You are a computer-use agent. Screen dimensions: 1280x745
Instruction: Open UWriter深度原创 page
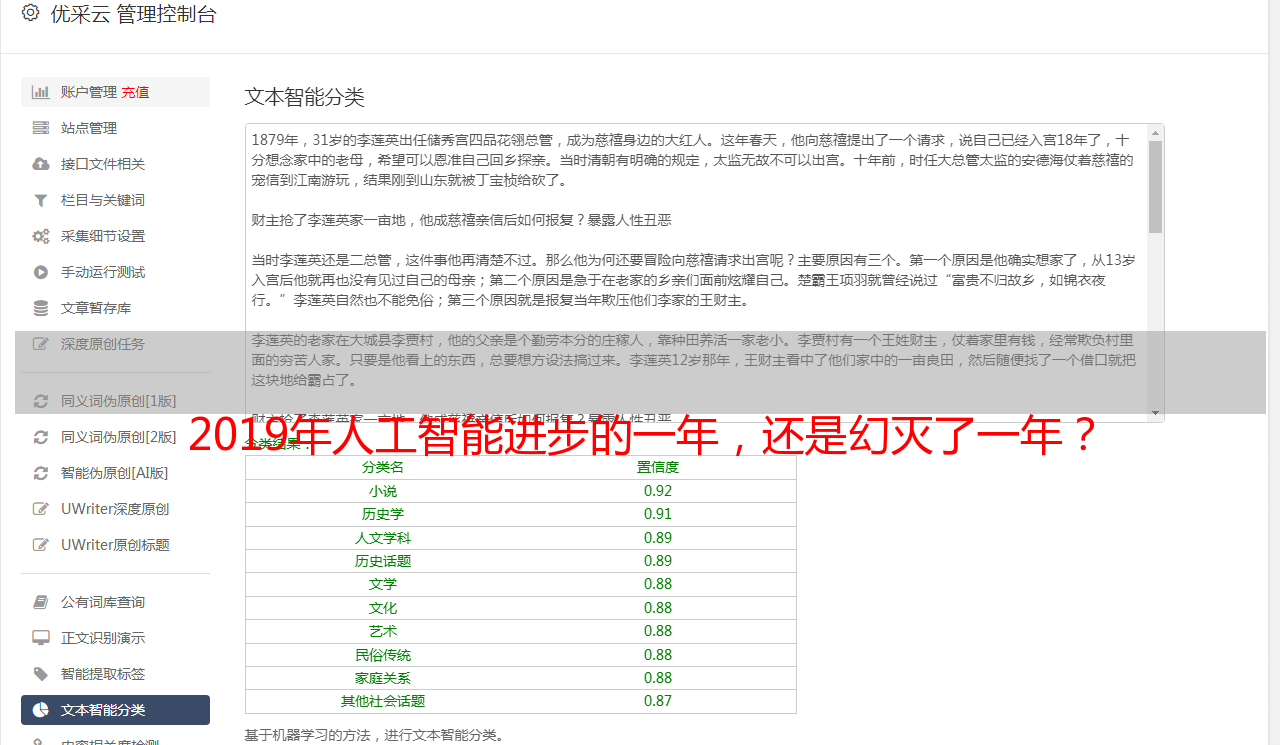[115, 509]
